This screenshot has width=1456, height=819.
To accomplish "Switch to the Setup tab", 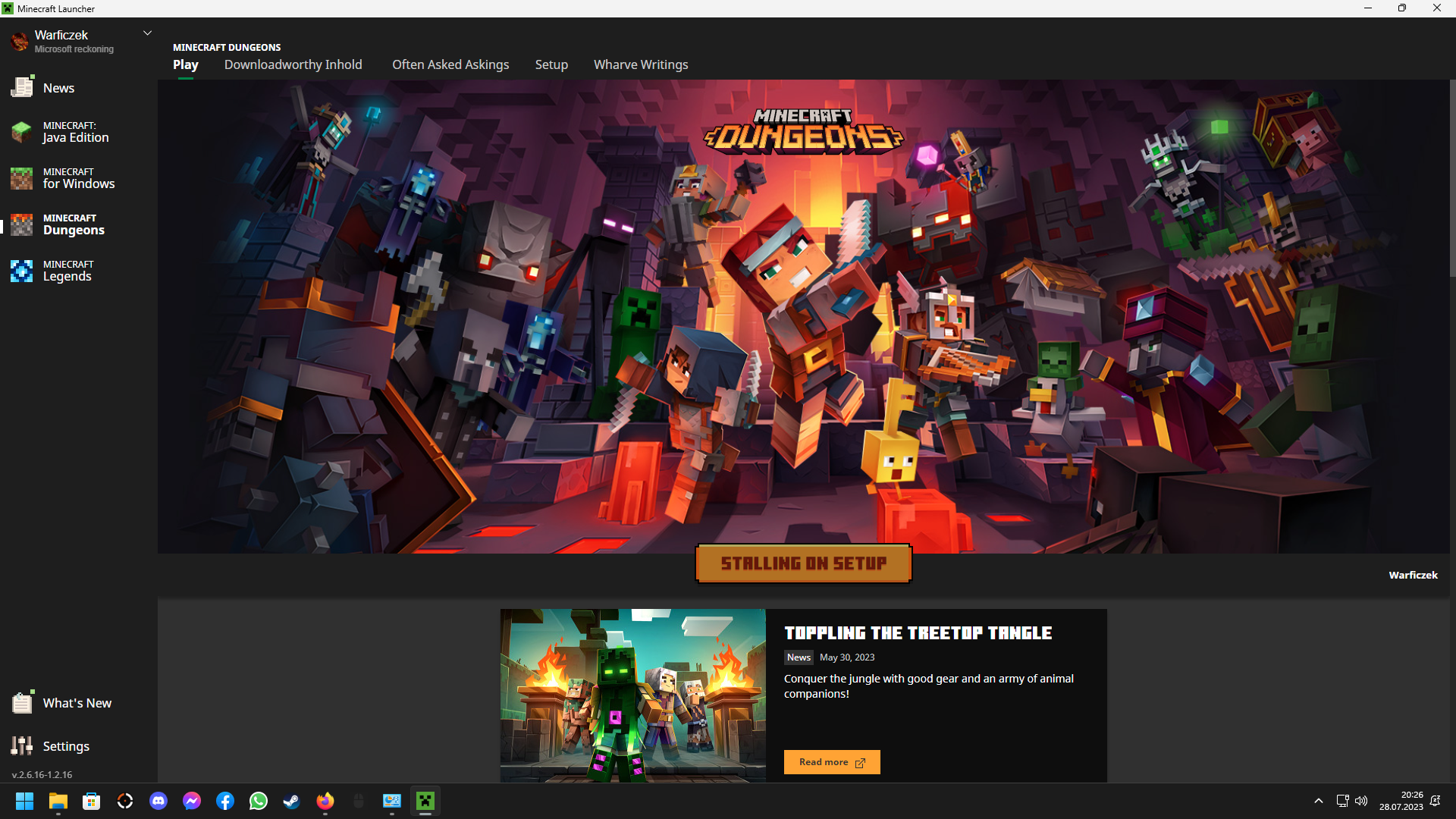I will click(x=551, y=64).
